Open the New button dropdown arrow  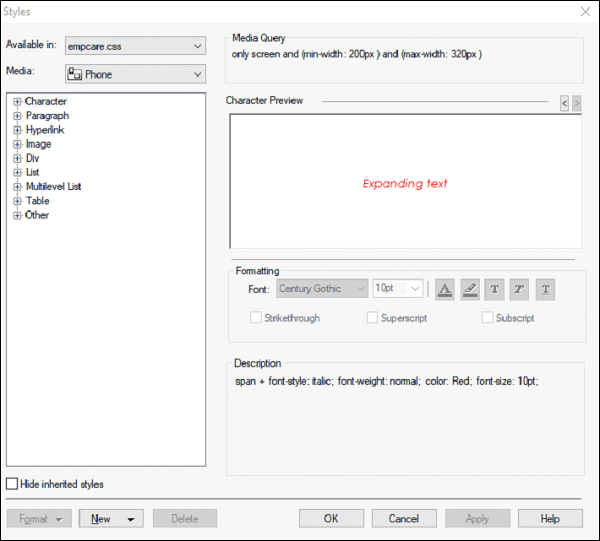(131, 519)
